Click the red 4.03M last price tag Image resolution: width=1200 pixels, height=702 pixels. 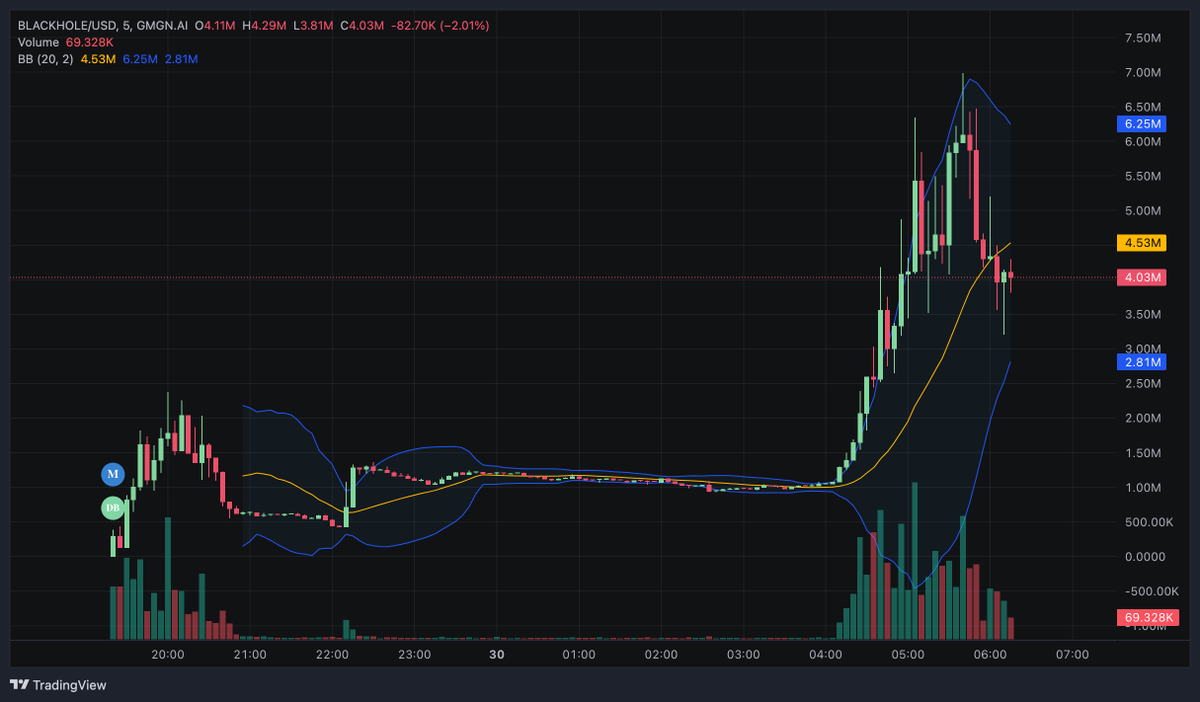(1141, 277)
